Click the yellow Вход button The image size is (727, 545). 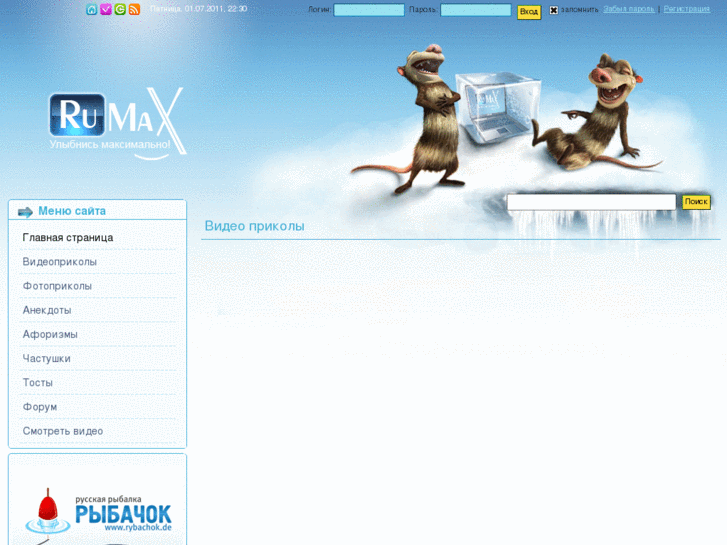(529, 12)
